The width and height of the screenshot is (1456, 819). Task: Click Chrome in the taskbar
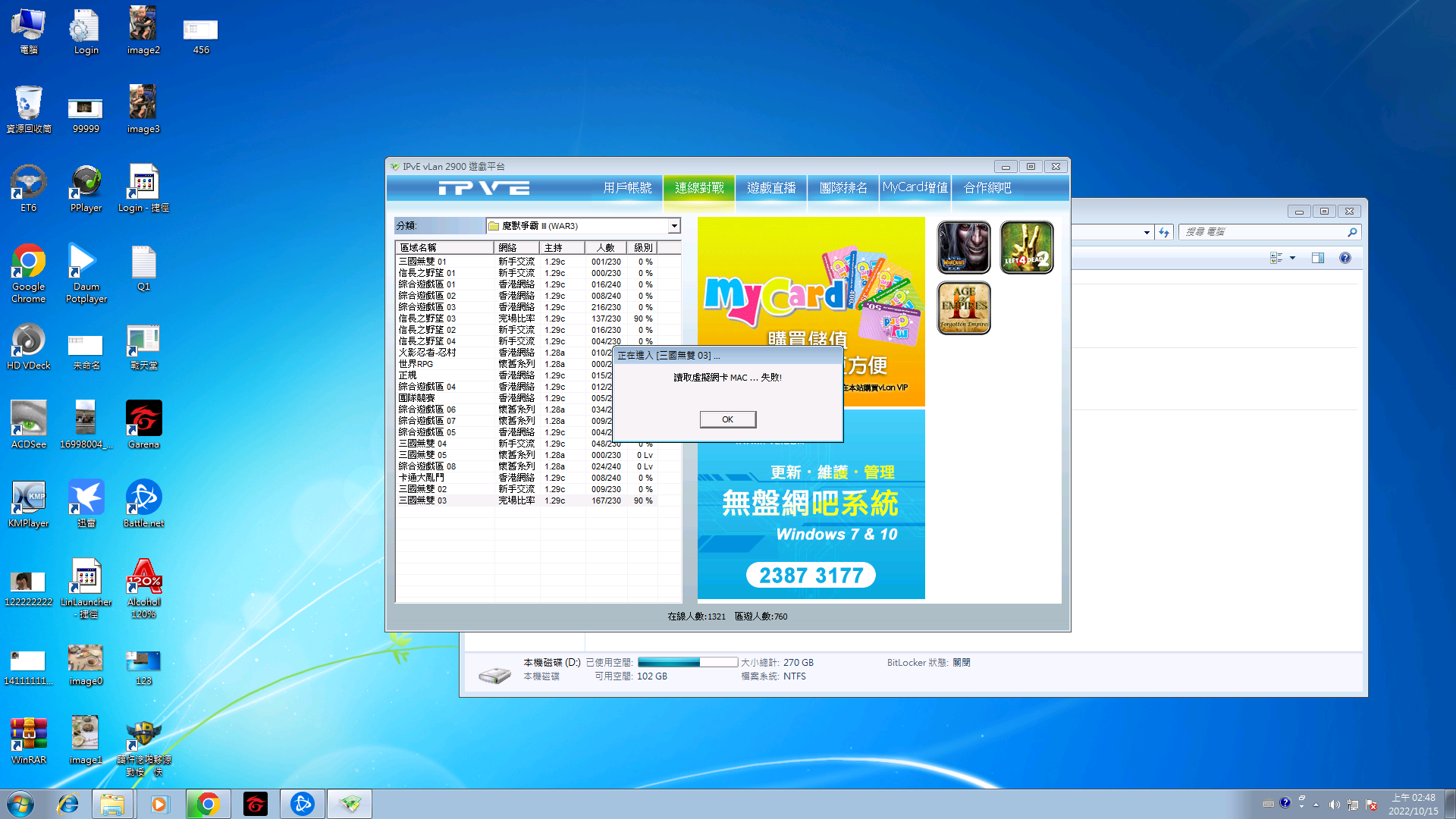pyautogui.click(x=208, y=804)
